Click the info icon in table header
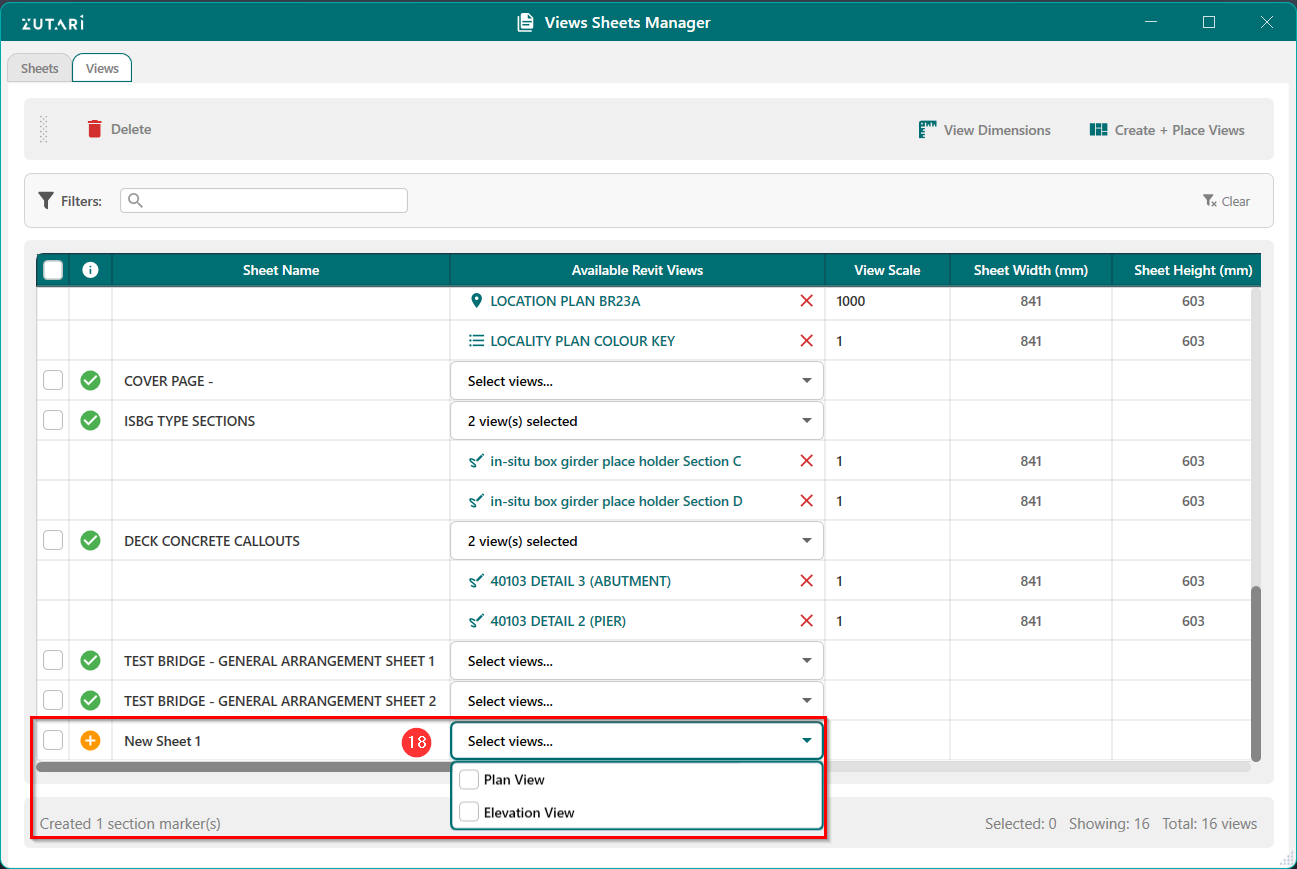1297x869 pixels. pyautogui.click(x=90, y=270)
